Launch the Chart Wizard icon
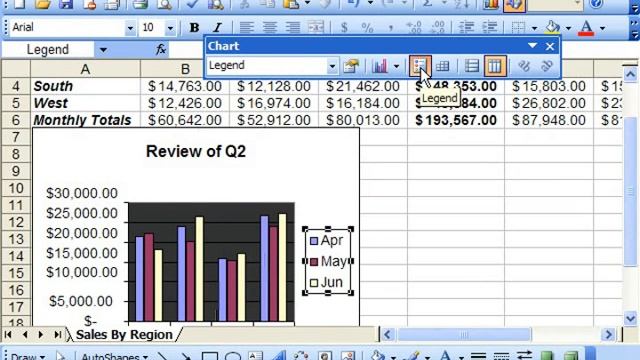The height and width of the screenshot is (360, 640). (x=491, y=4)
